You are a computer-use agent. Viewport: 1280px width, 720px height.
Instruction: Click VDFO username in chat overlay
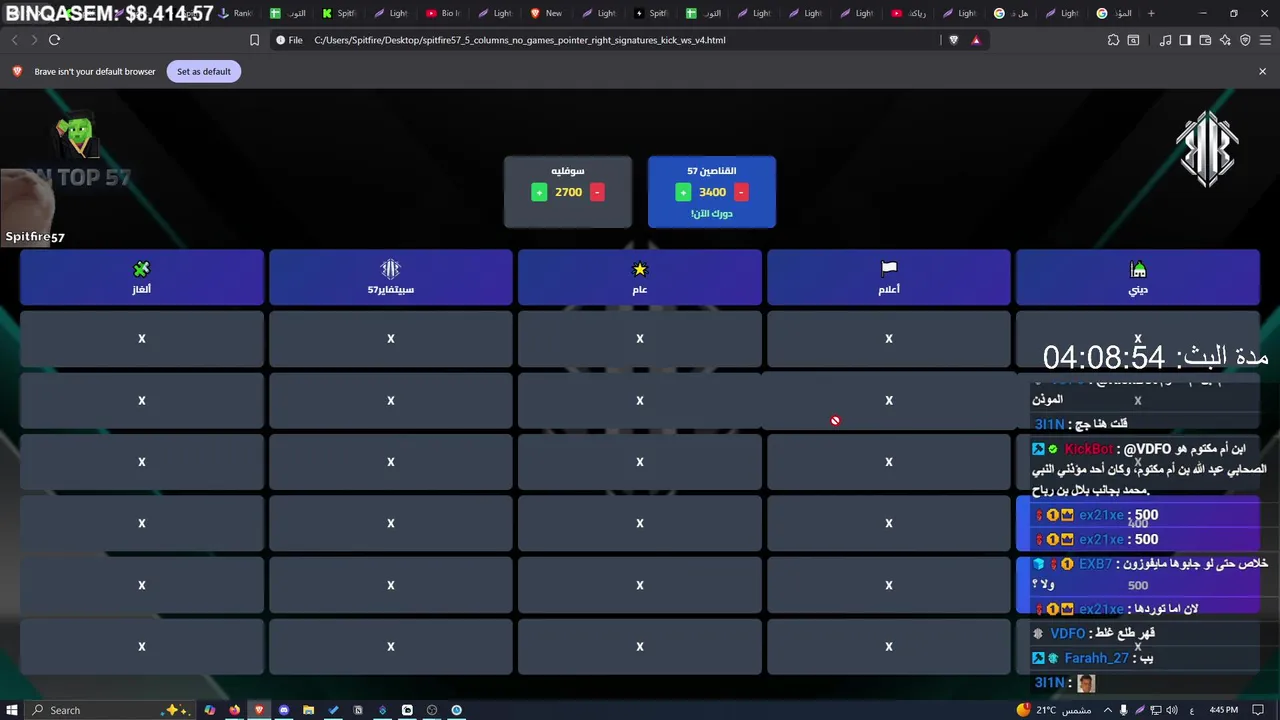(1067, 633)
